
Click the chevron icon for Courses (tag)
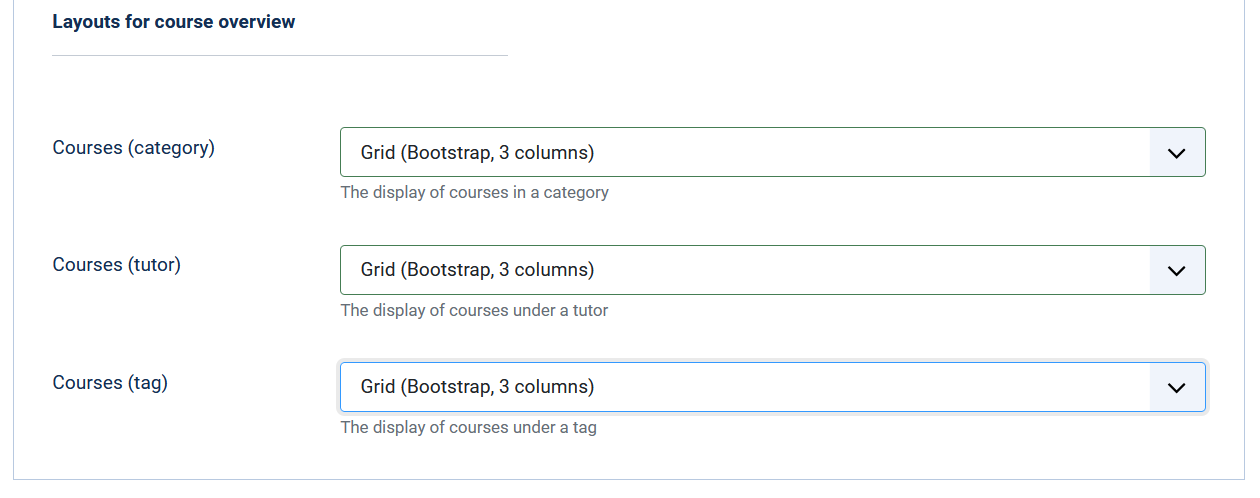1177,387
